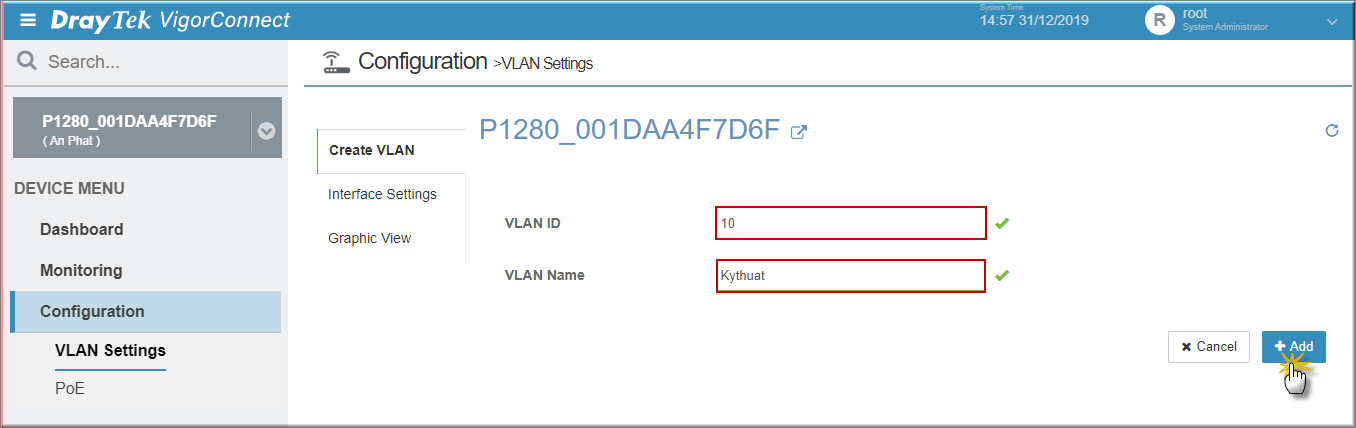The height and width of the screenshot is (428, 1356).
Task: Expand the P1280_001DAA4F7D6F device selector
Action: point(266,130)
